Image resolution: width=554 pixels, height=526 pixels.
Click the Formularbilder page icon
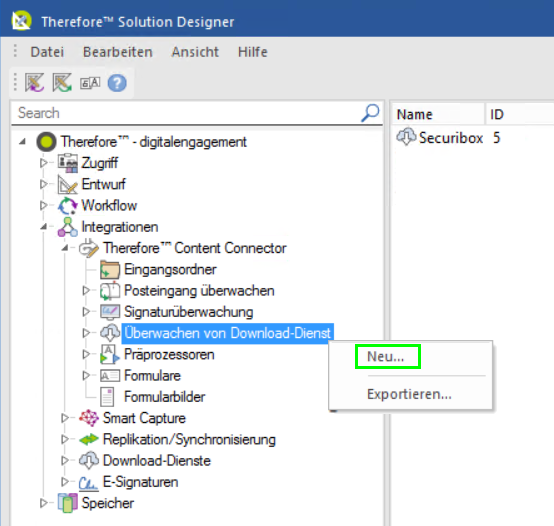[107, 397]
